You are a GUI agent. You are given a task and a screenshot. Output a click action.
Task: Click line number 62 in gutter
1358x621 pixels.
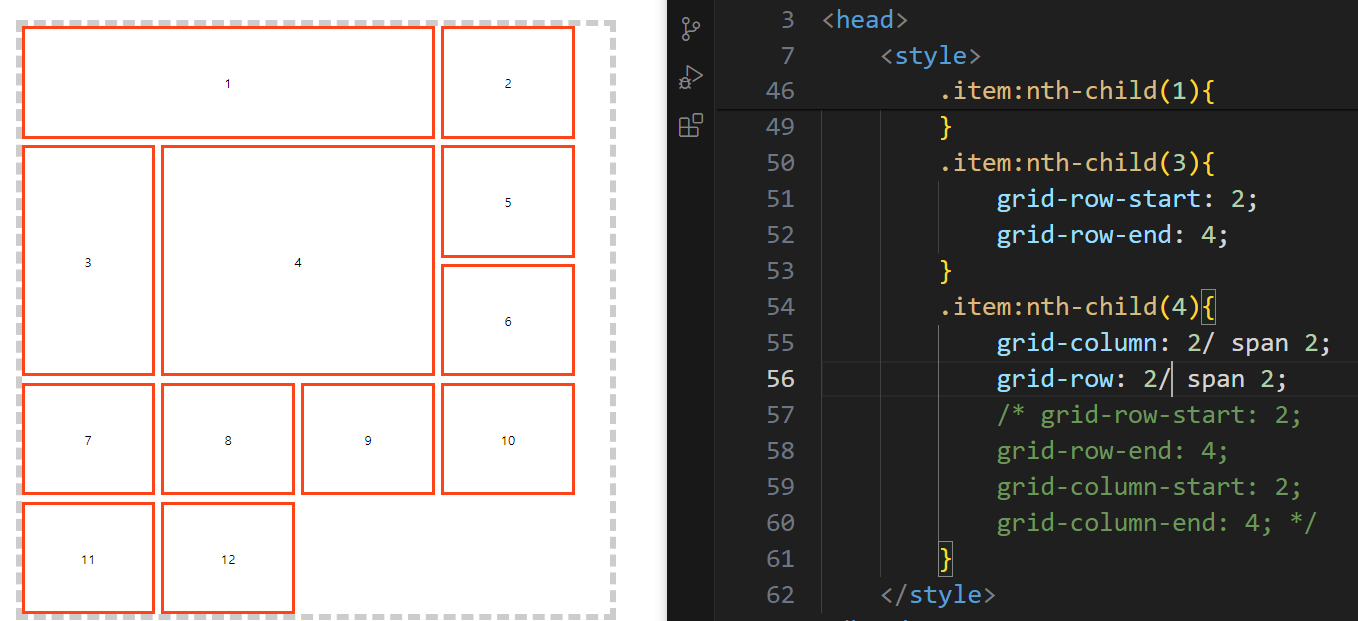(780, 595)
